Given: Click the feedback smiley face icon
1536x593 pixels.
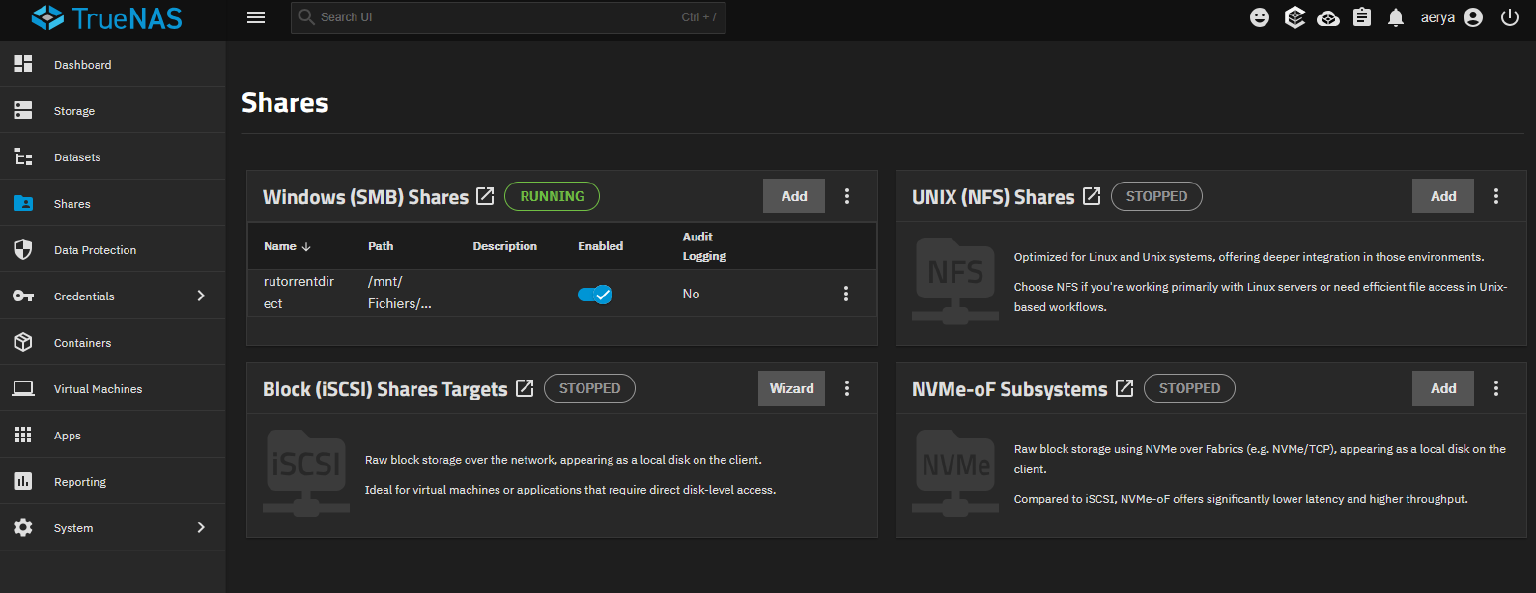Looking at the screenshot, I should 1260,18.
